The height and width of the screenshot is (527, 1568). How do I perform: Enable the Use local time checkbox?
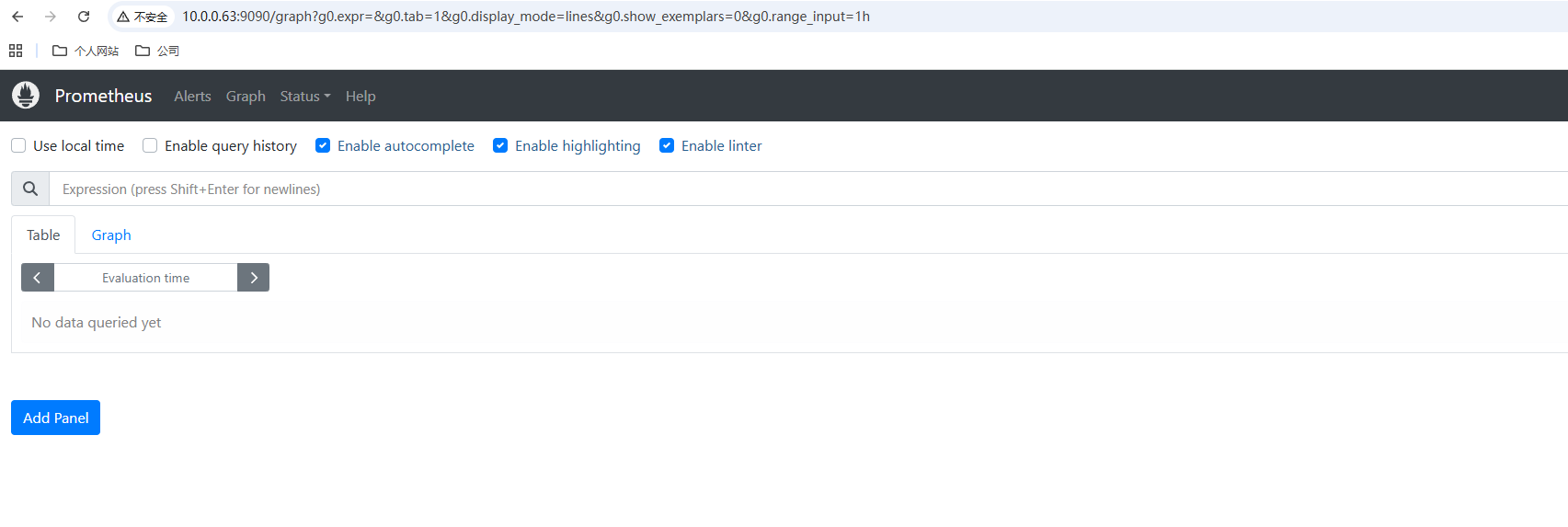[18, 145]
